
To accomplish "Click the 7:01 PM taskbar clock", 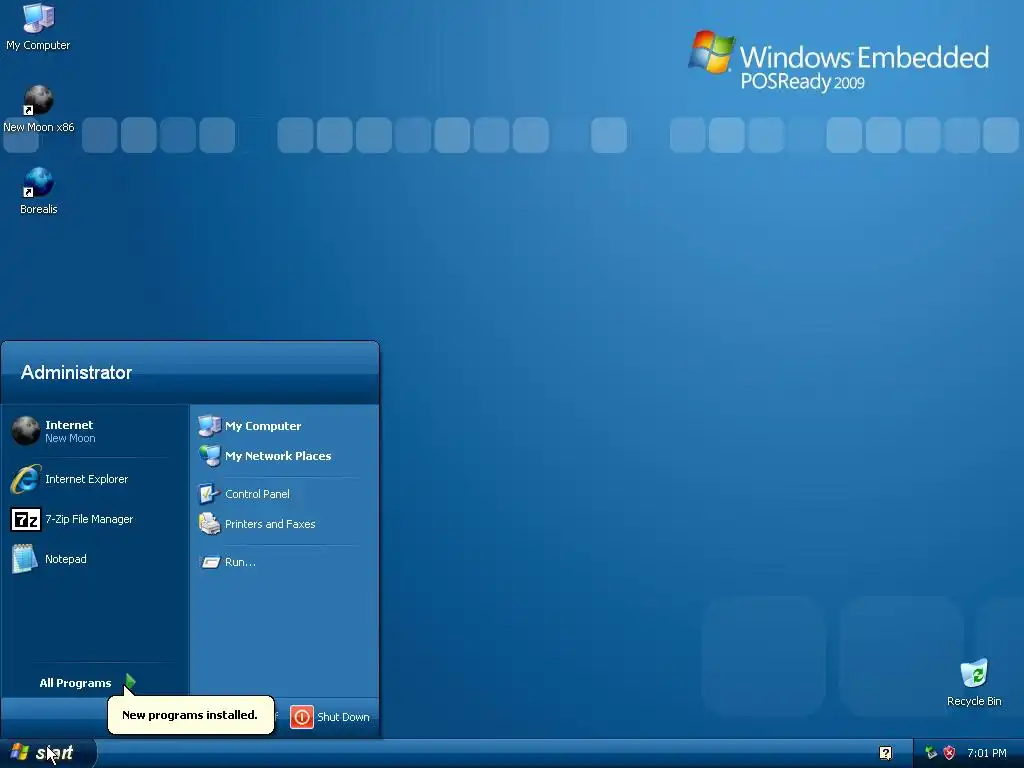I will point(987,753).
